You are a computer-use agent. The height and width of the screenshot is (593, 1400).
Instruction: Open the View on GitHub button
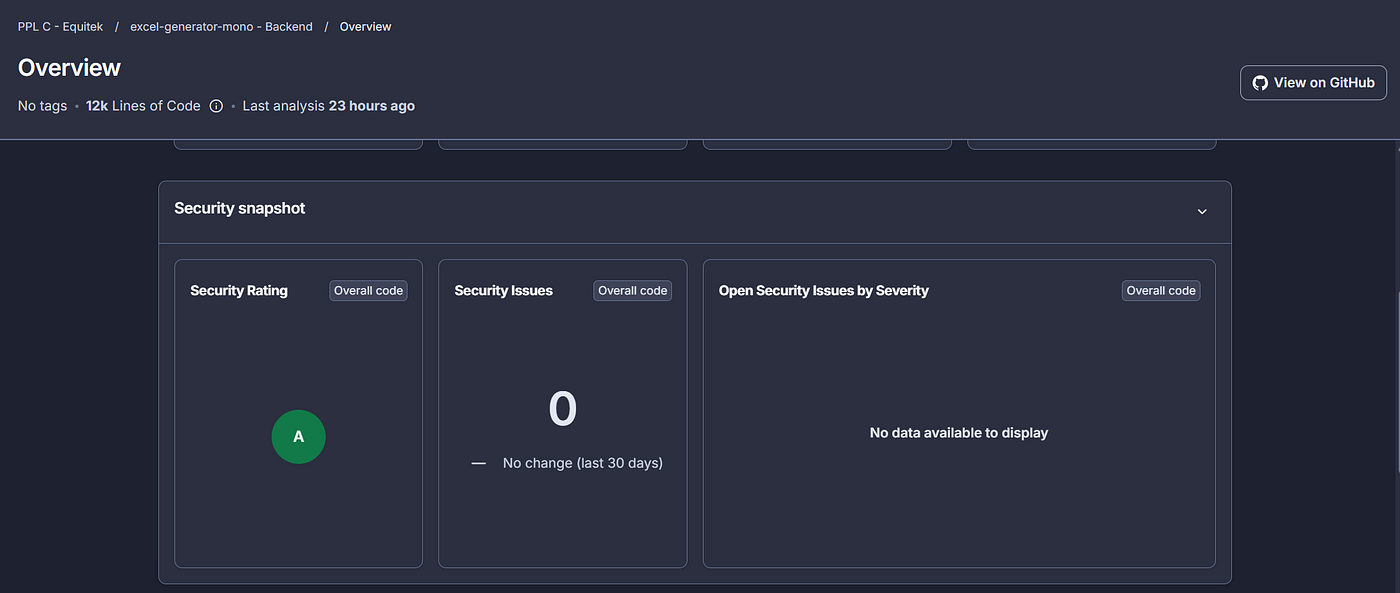point(1313,83)
